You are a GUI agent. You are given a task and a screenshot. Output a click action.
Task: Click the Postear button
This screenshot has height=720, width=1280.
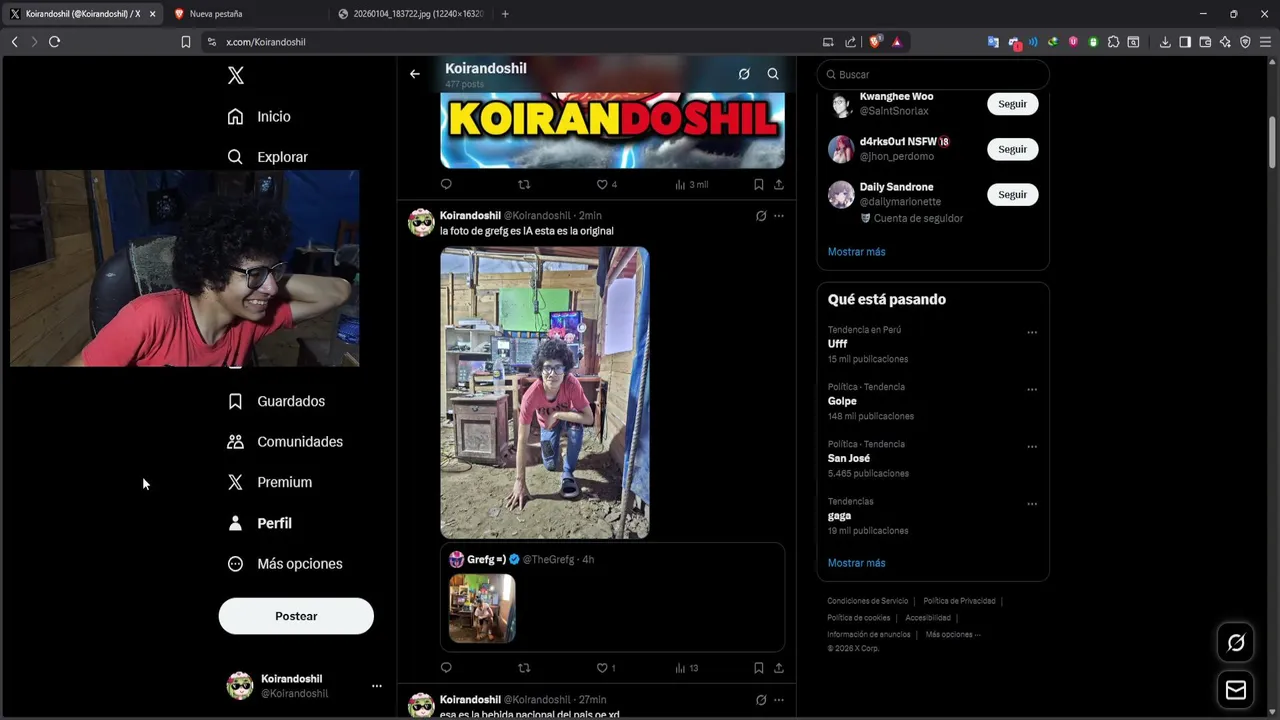click(296, 616)
